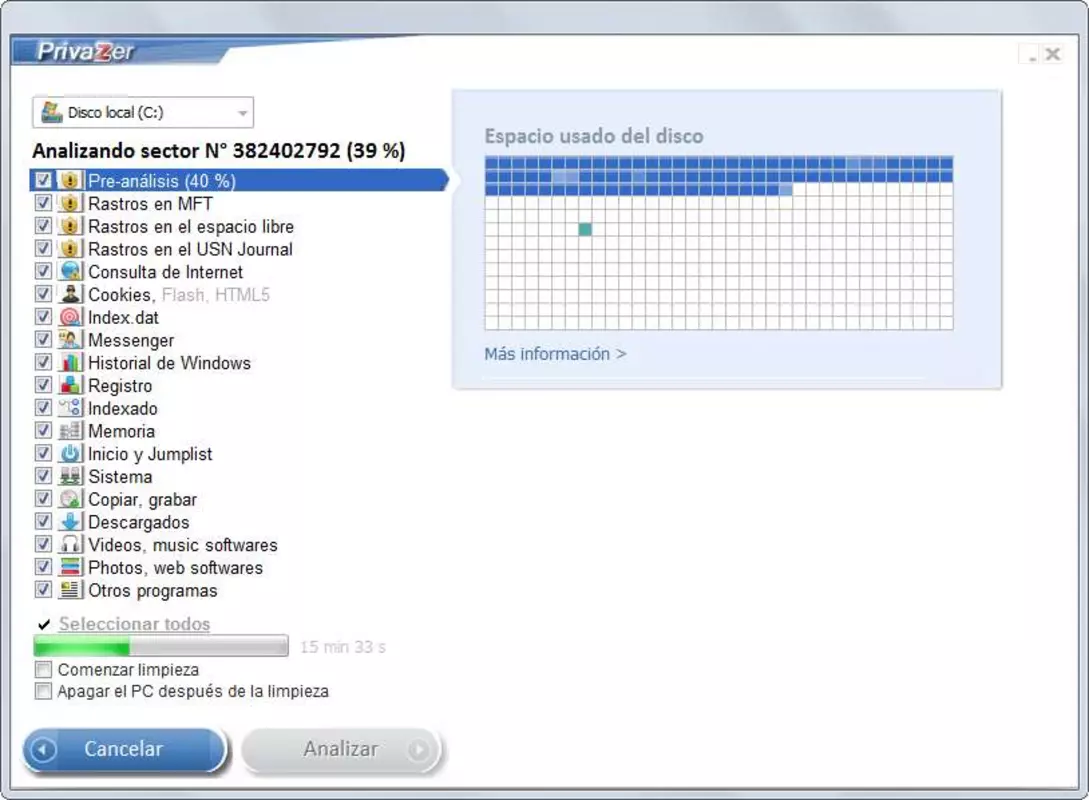
Task: Select the Historial de Windows row
Action: [x=169, y=362]
